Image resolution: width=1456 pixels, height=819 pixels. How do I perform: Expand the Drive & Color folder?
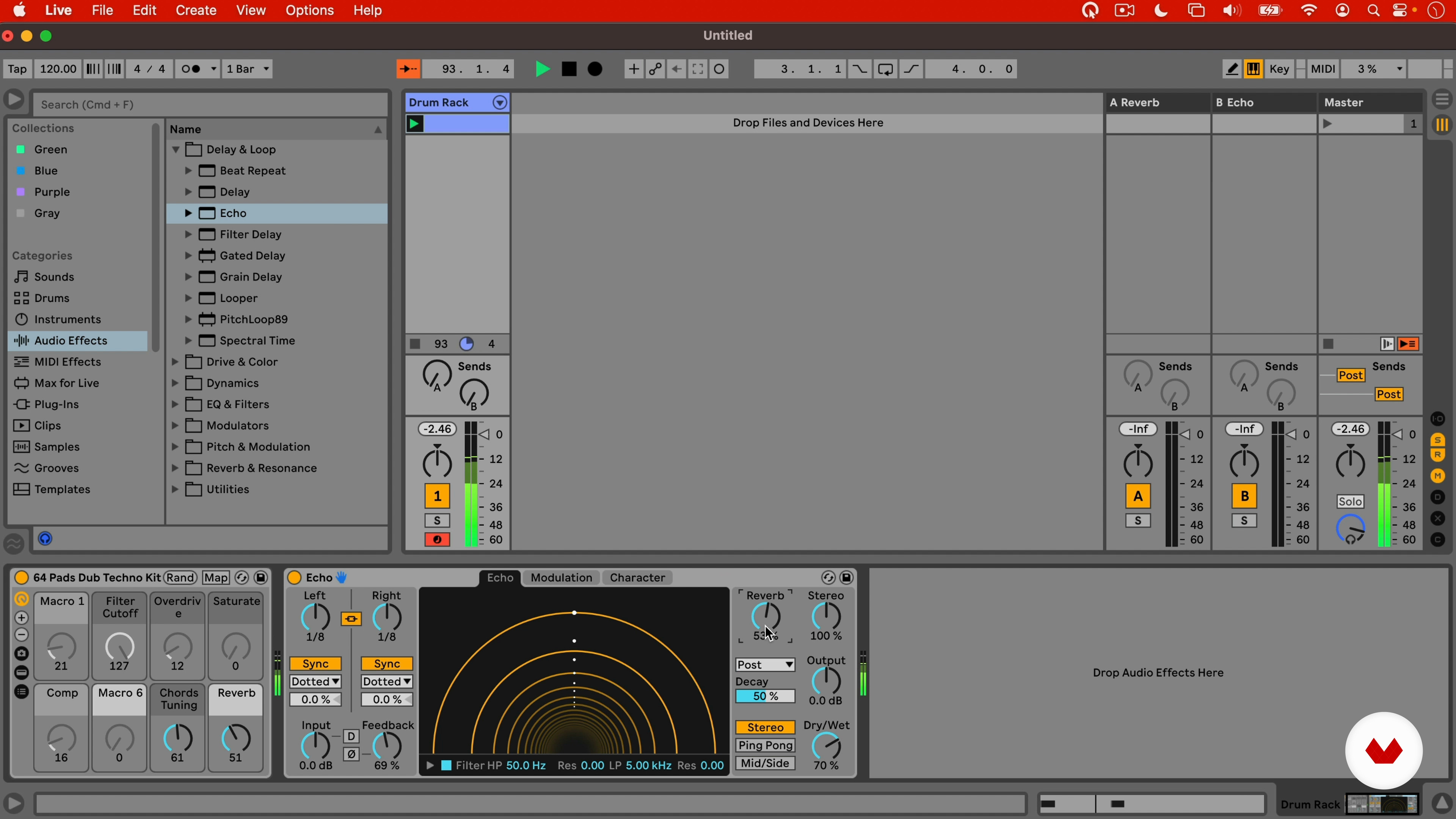[175, 362]
